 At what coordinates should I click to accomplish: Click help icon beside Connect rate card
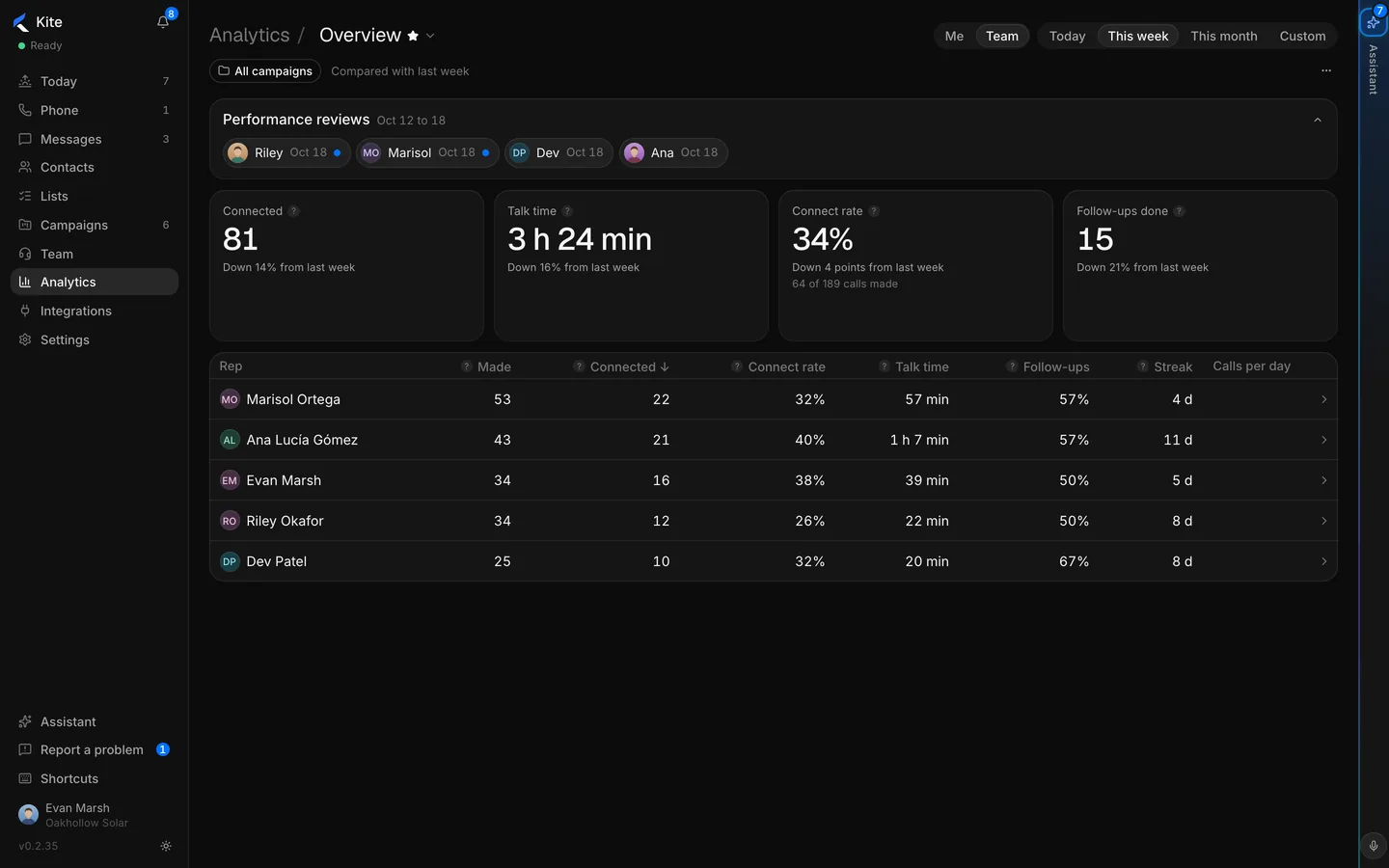pyautogui.click(x=874, y=211)
